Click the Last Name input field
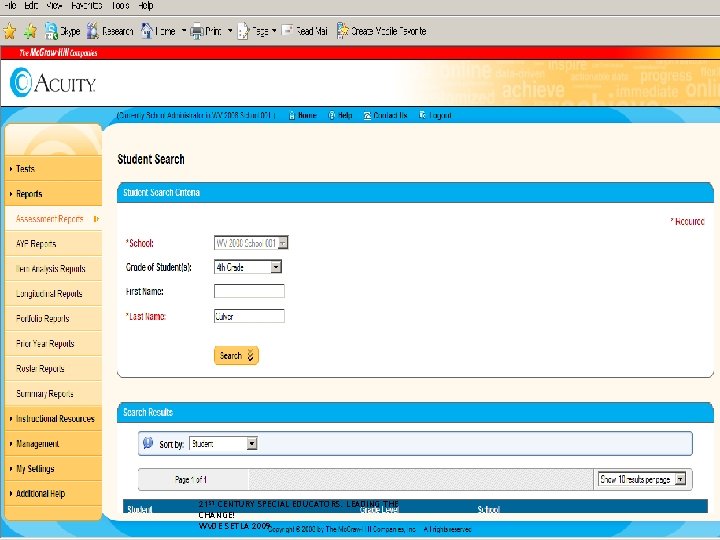This screenshot has height=540, width=720. pyautogui.click(x=249, y=316)
